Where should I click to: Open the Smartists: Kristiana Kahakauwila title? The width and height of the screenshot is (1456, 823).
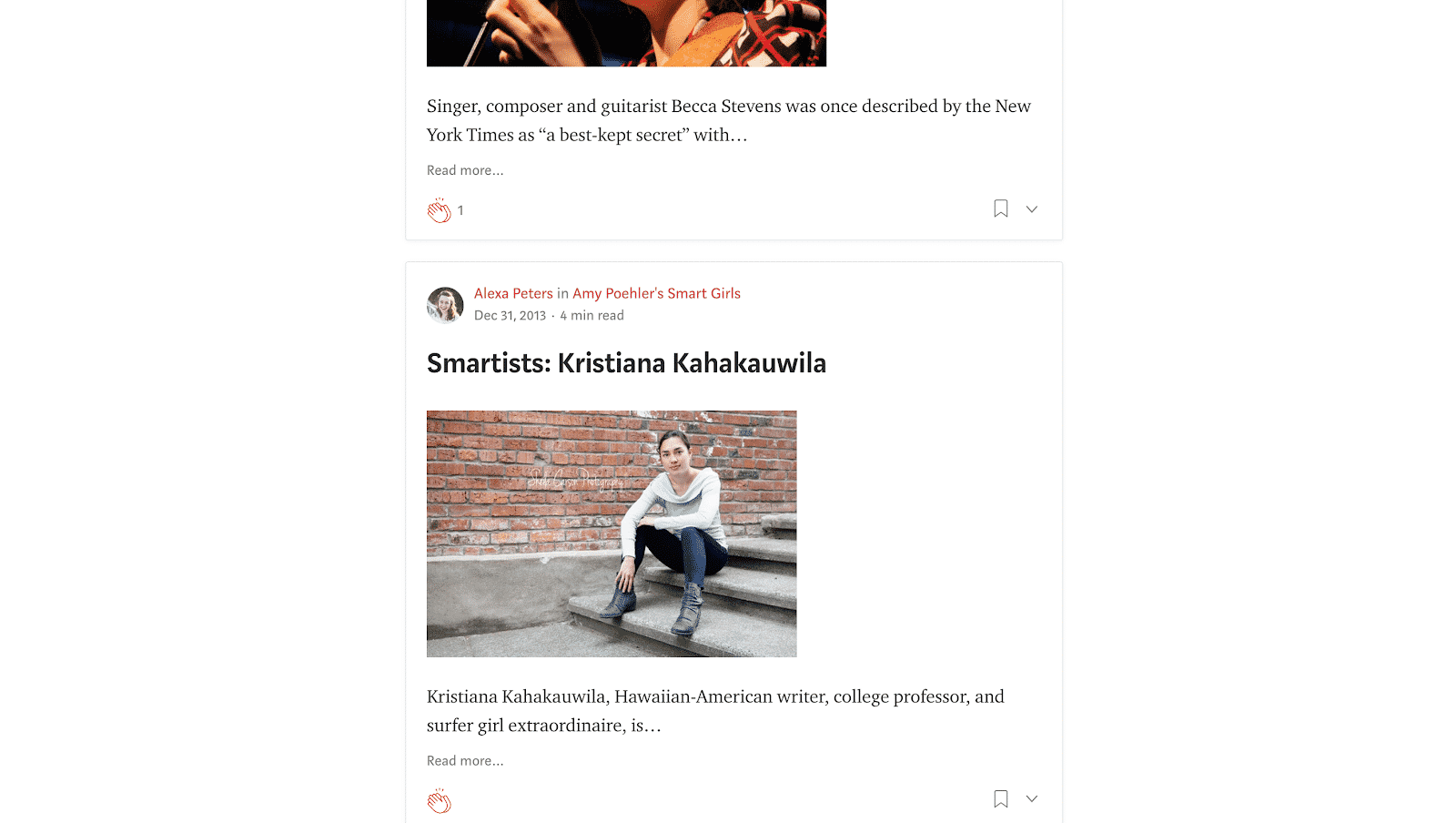[626, 363]
